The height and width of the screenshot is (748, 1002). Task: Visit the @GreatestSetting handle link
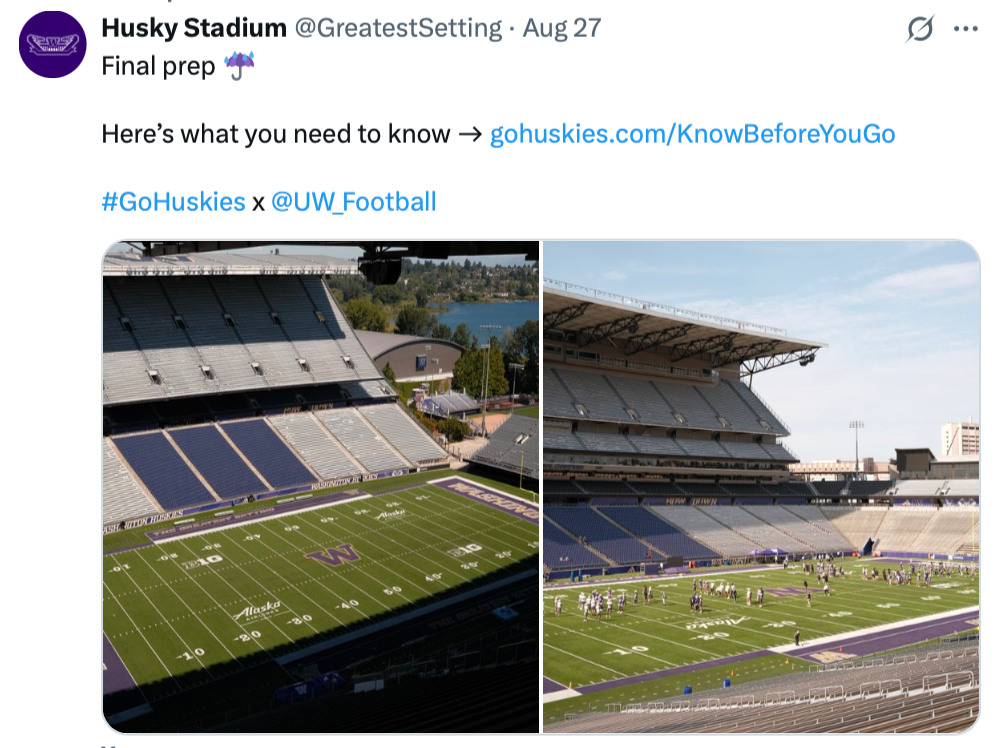[398, 28]
